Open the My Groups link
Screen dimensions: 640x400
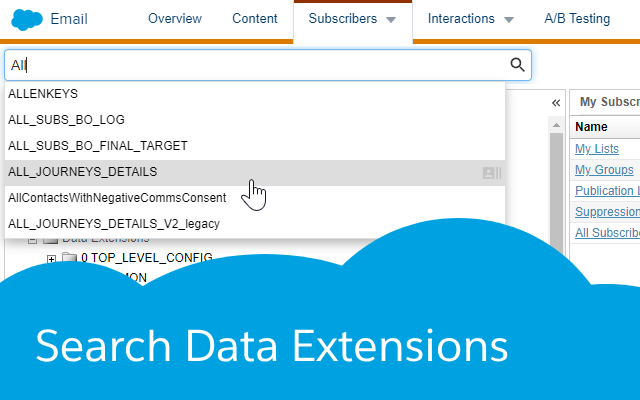(604, 170)
